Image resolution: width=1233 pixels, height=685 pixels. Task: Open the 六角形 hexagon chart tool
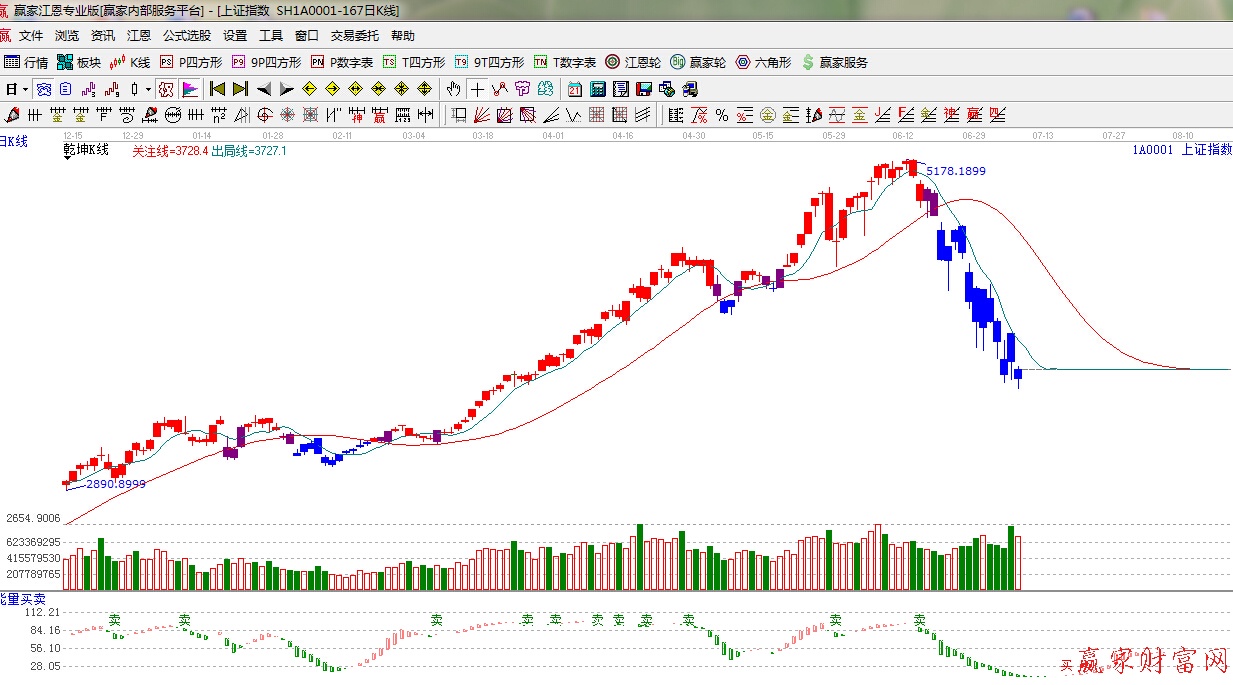click(x=763, y=62)
